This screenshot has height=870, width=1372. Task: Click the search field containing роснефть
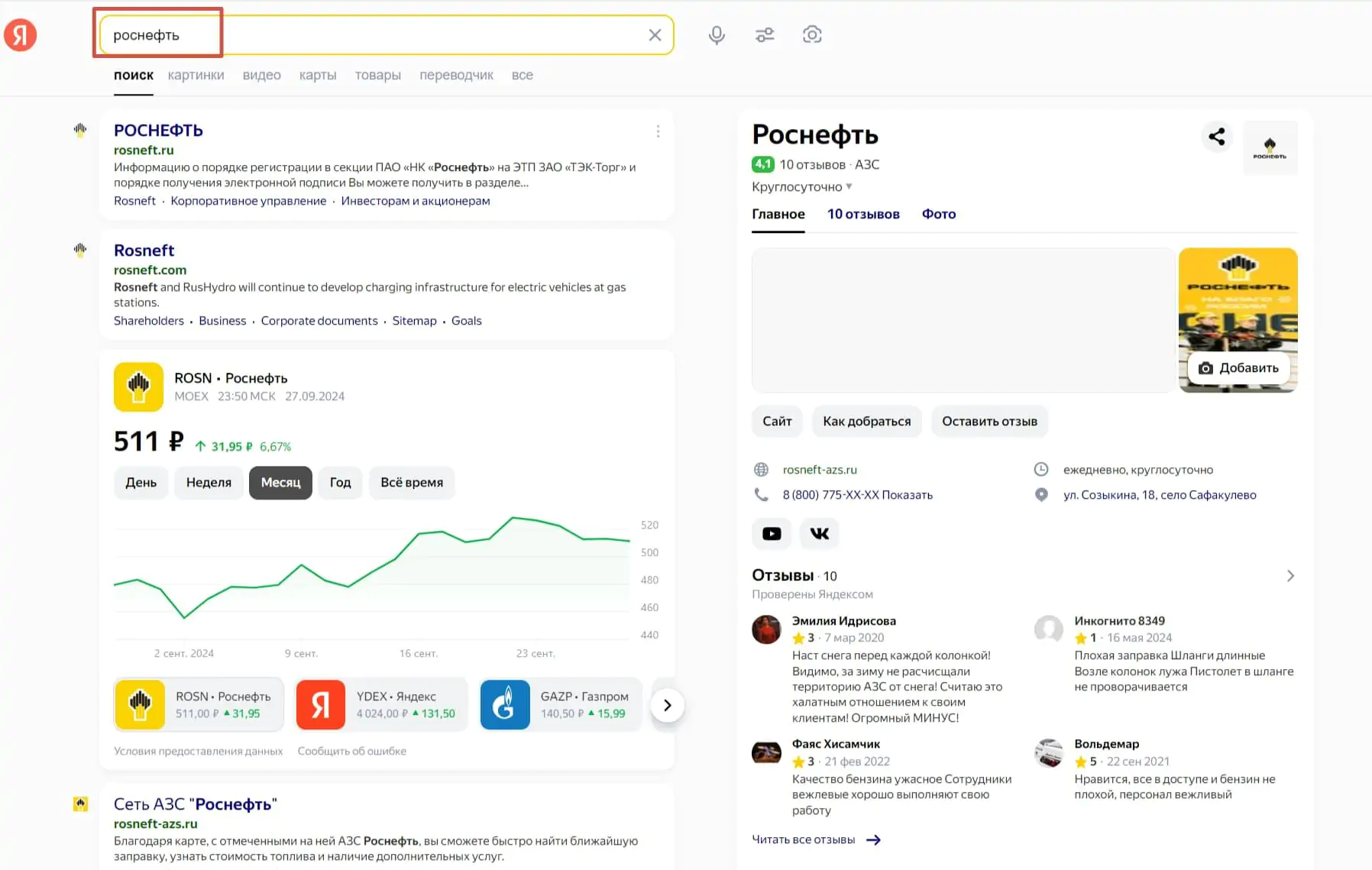[x=386, y=35]
